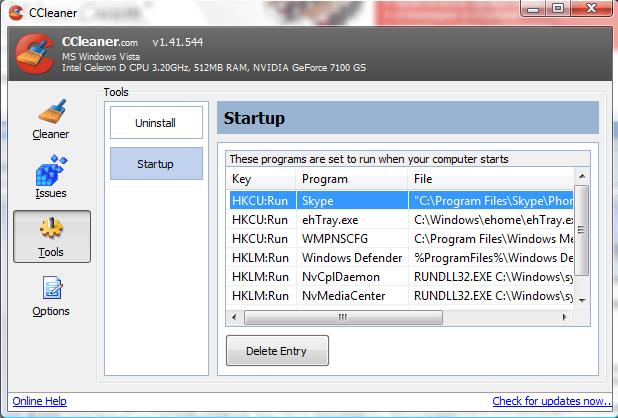This screenshot has width=618, height=418.
Task: Click the horizontal scrollbar left arrow
Action: [x=235, y=317]
